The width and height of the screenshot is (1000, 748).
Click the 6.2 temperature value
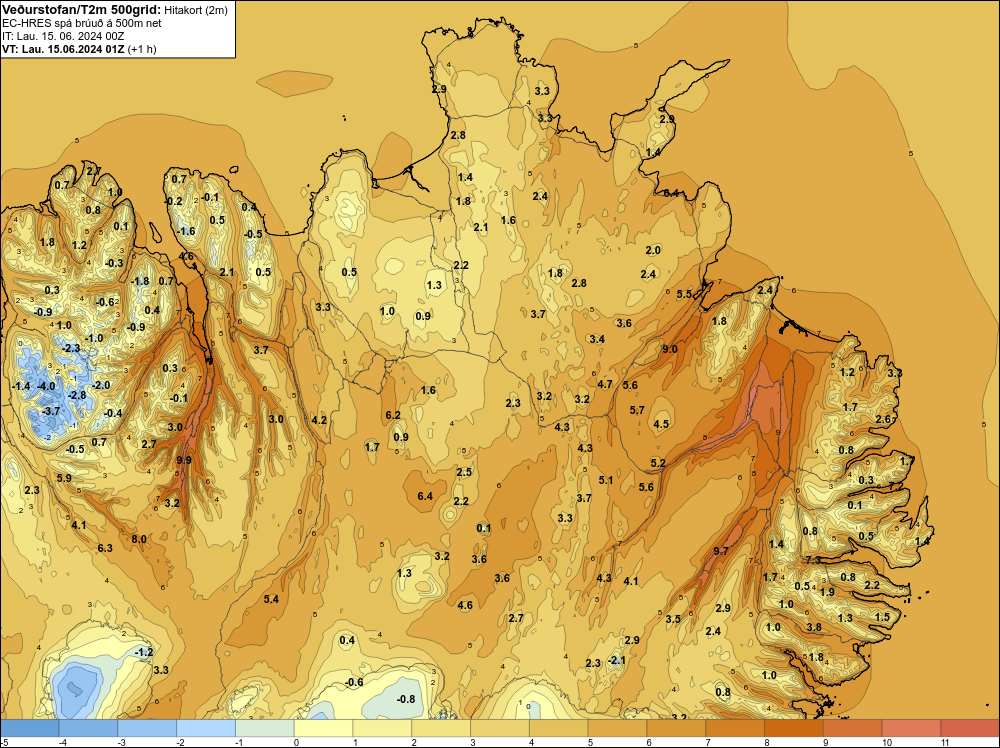pyautogui.click(x=393, y=415)
